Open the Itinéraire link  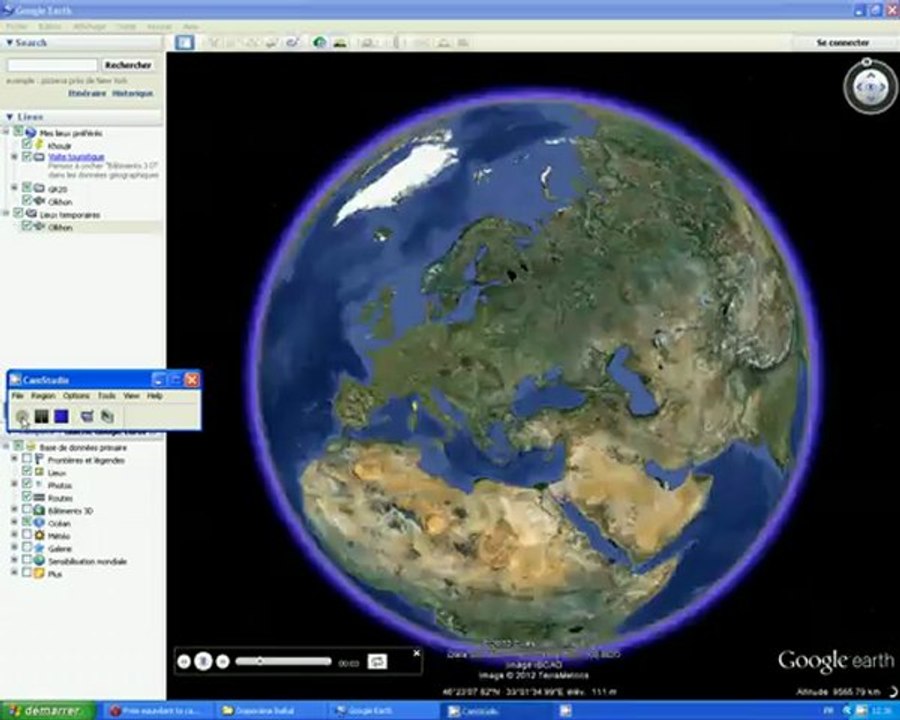click(87, 93)
